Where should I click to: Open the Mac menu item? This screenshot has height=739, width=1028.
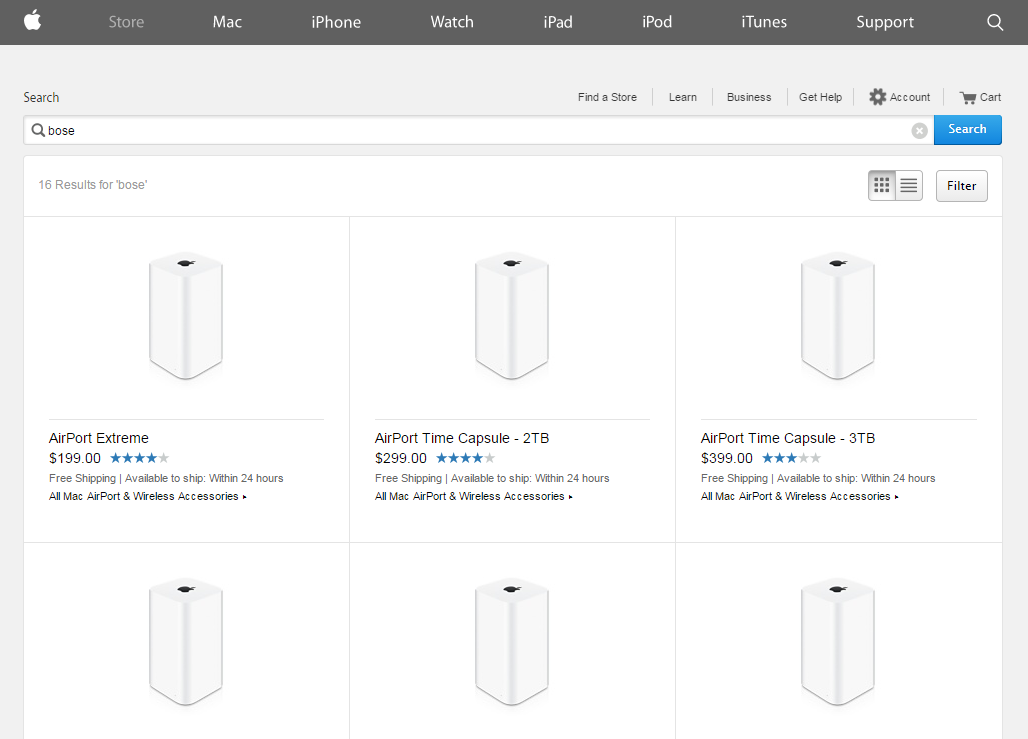coord(227,22)
